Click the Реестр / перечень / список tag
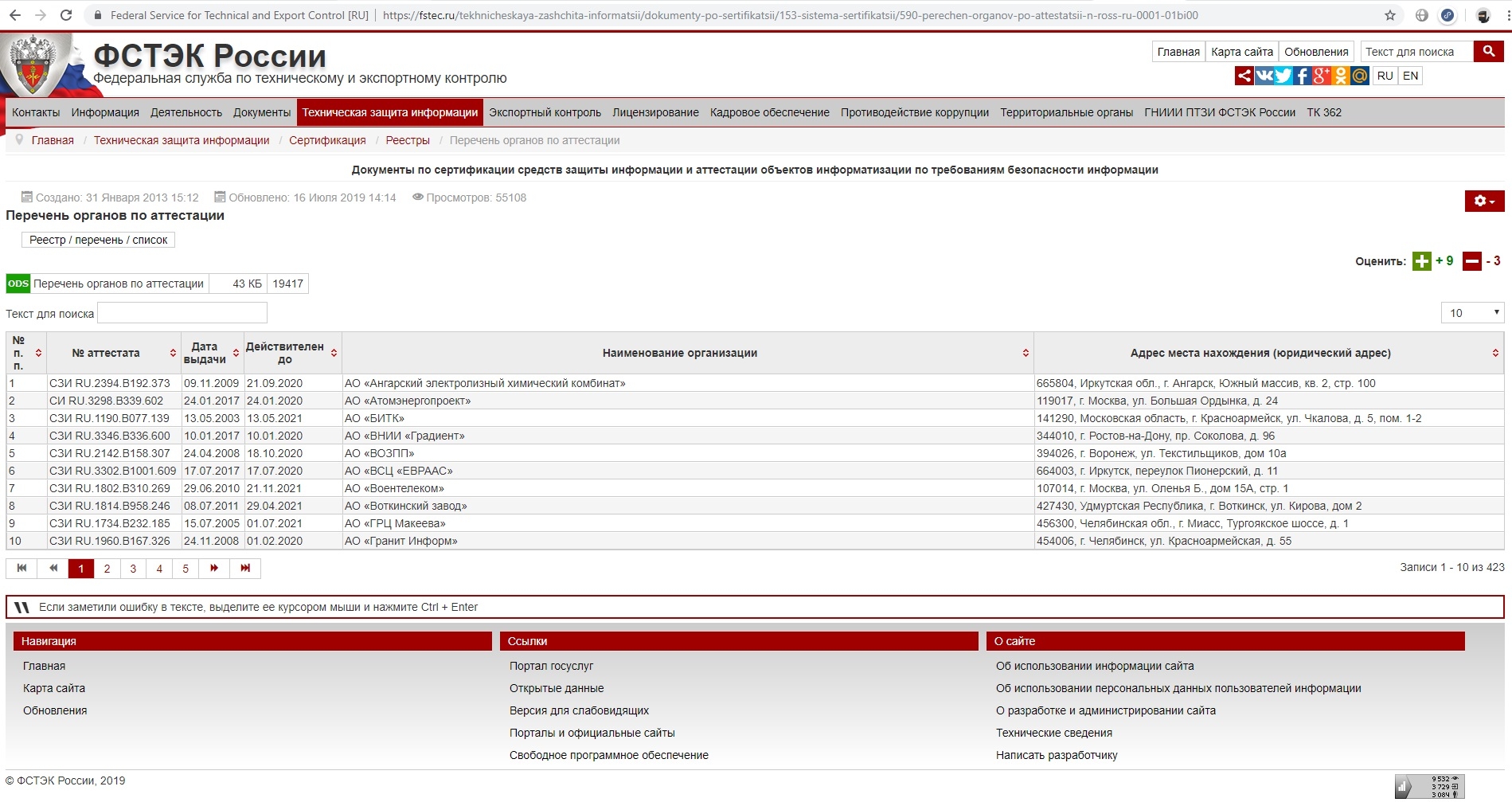Screen dimensions: 1512x802 pos(99,240)
